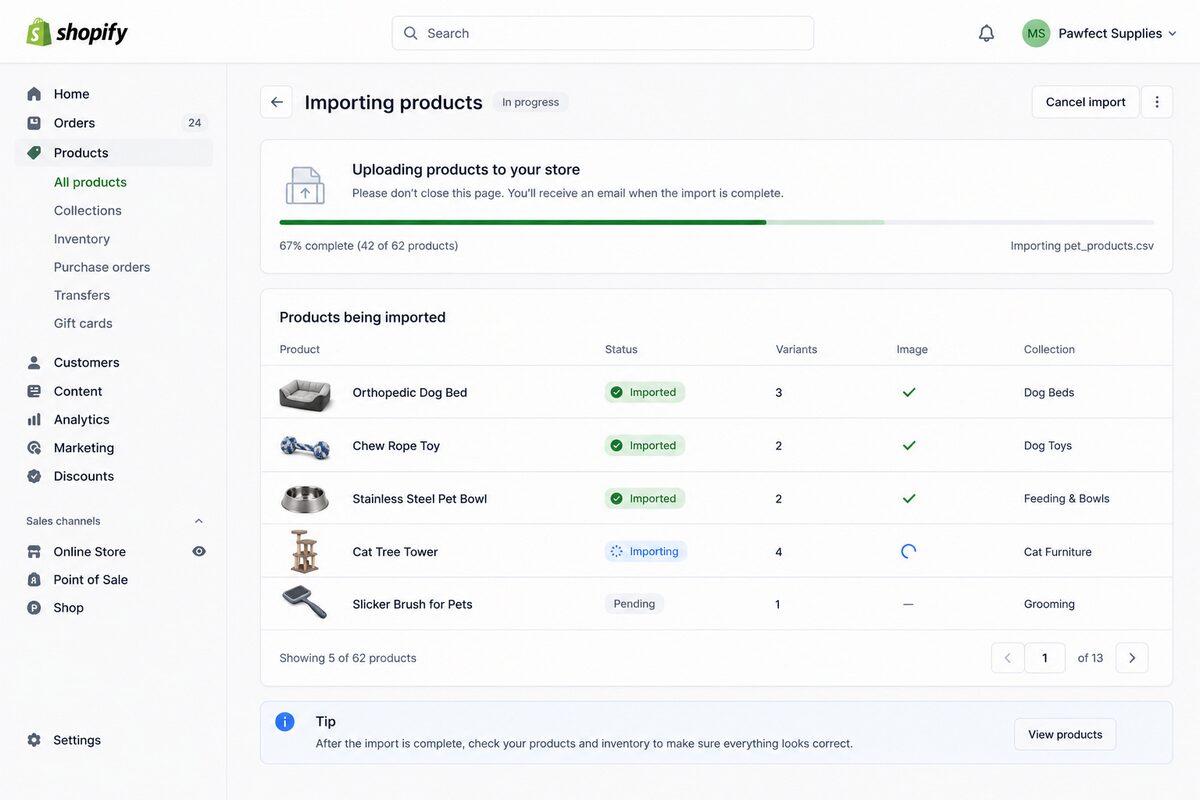The image size is (1200, 800).
Task: Click the Importing badge for Cat Tree Tower
Action: coord(645,551)
